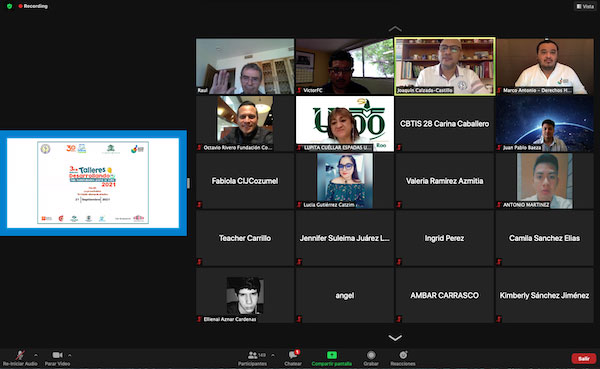Click the green Compartir pantalla icon
Screen dimensions: 600x369
click(332, 355)
